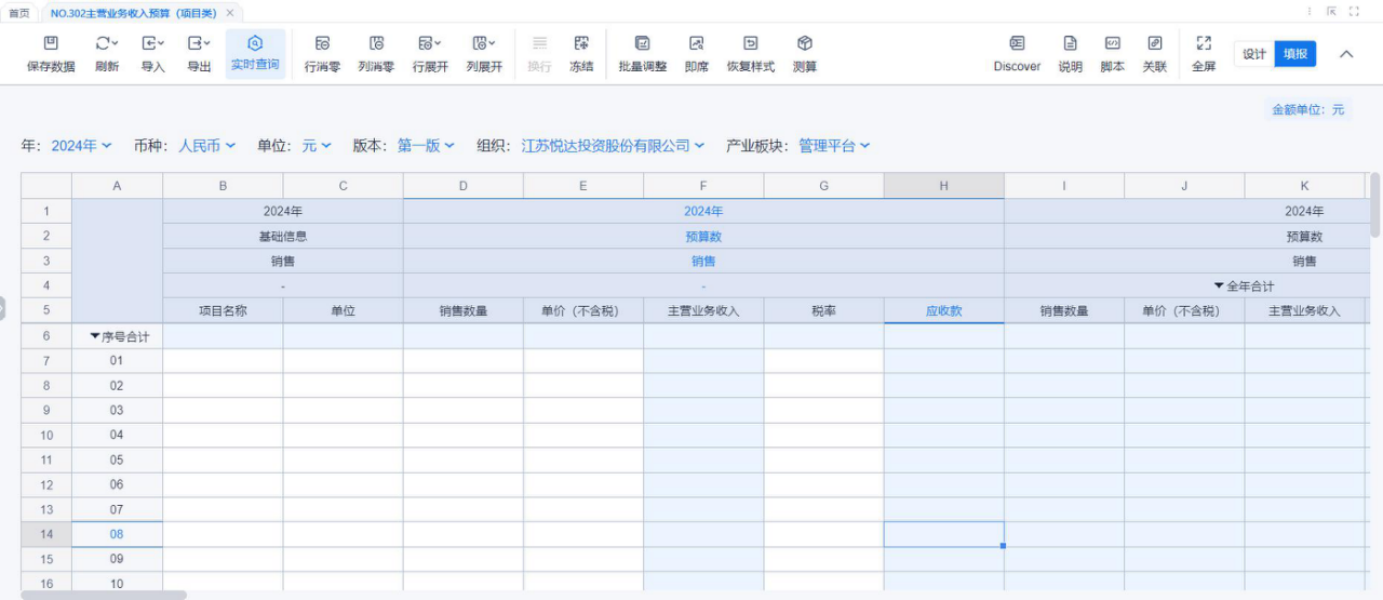
Task: Click the 测算 calculation icon
Action: (804, 44)
